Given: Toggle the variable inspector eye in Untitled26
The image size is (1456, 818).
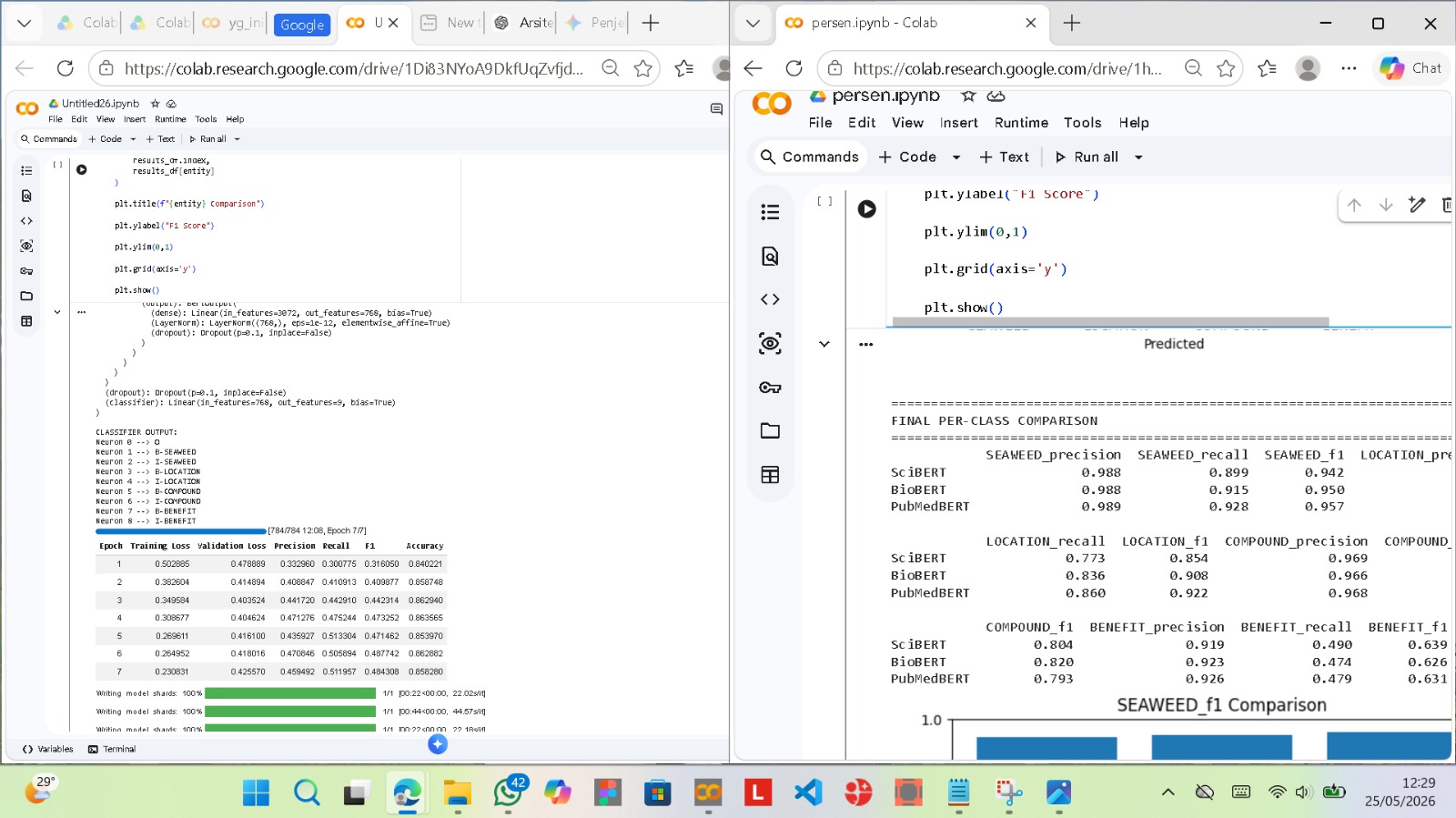Looking at the screenshot, I should pyautogui.click(x=26, y=246).
